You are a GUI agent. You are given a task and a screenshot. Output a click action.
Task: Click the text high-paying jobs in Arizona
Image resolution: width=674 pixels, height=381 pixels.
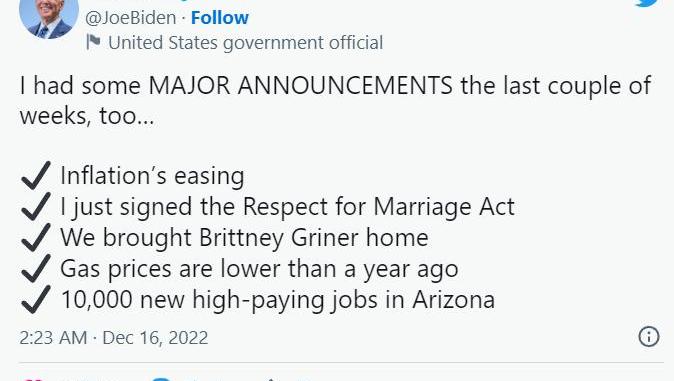point(343,300)
